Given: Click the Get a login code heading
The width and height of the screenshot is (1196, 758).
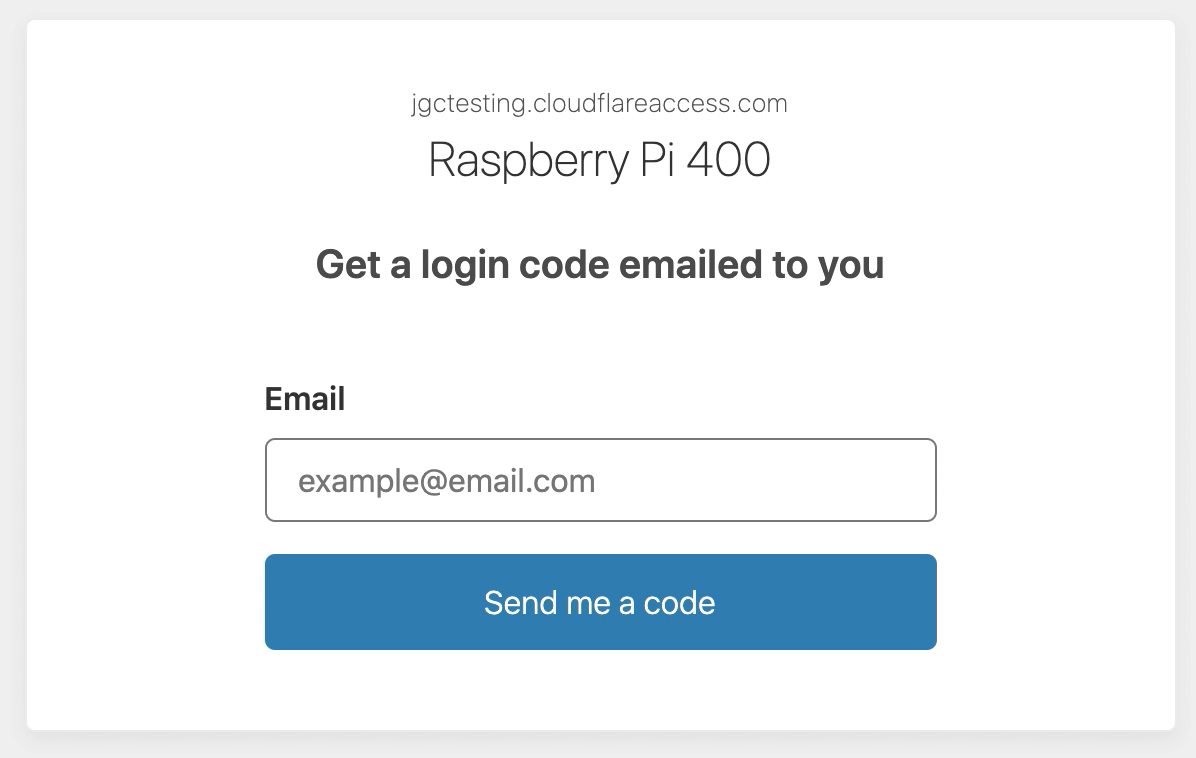Looking at the screenshot, I should [599, 265].
